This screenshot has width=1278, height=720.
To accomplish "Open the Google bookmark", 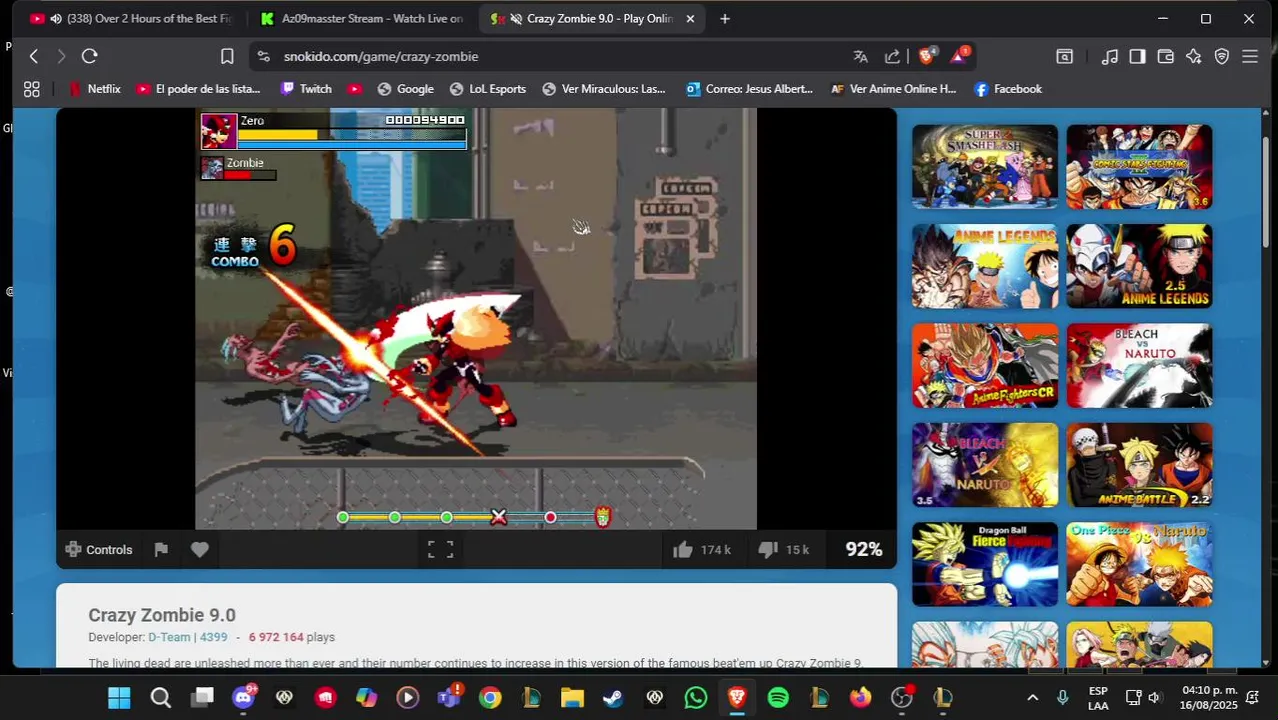I will [x=405, y=89].
